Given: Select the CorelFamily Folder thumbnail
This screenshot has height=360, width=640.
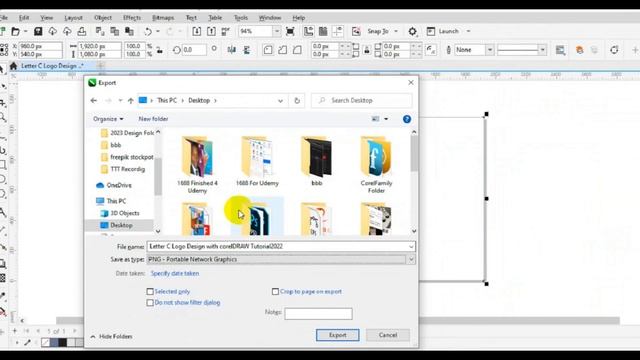Looking at the screenshot, I should [x=376, y=164].
